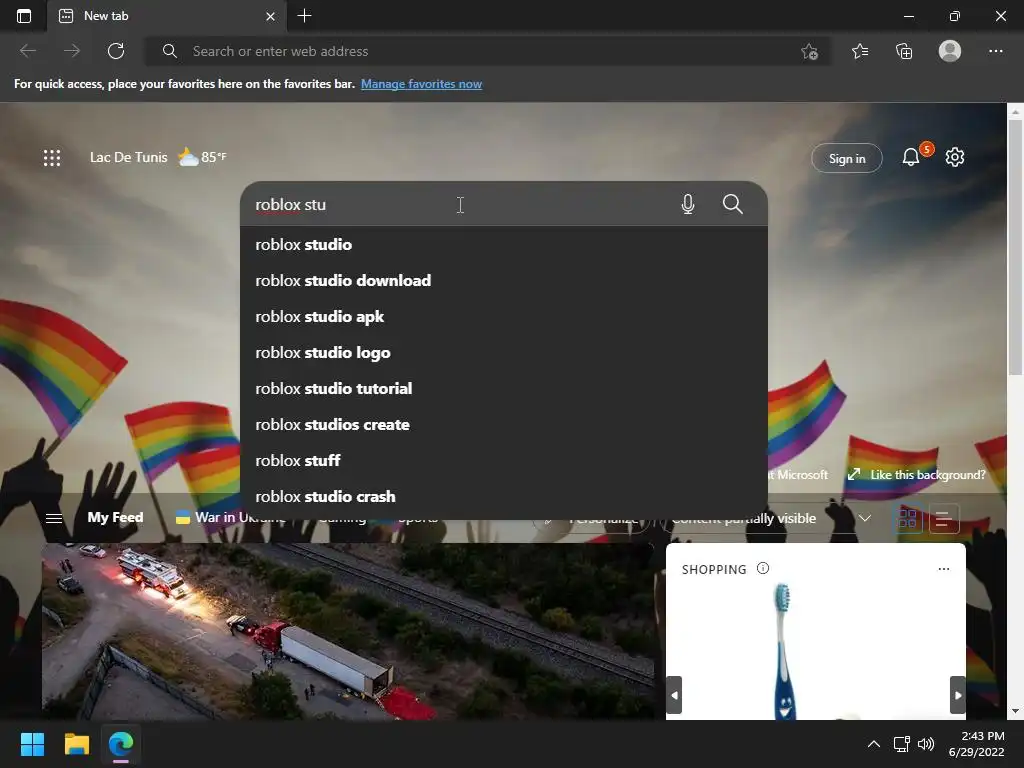Open Lac De Tunis weather

click(x=158, y=157)
